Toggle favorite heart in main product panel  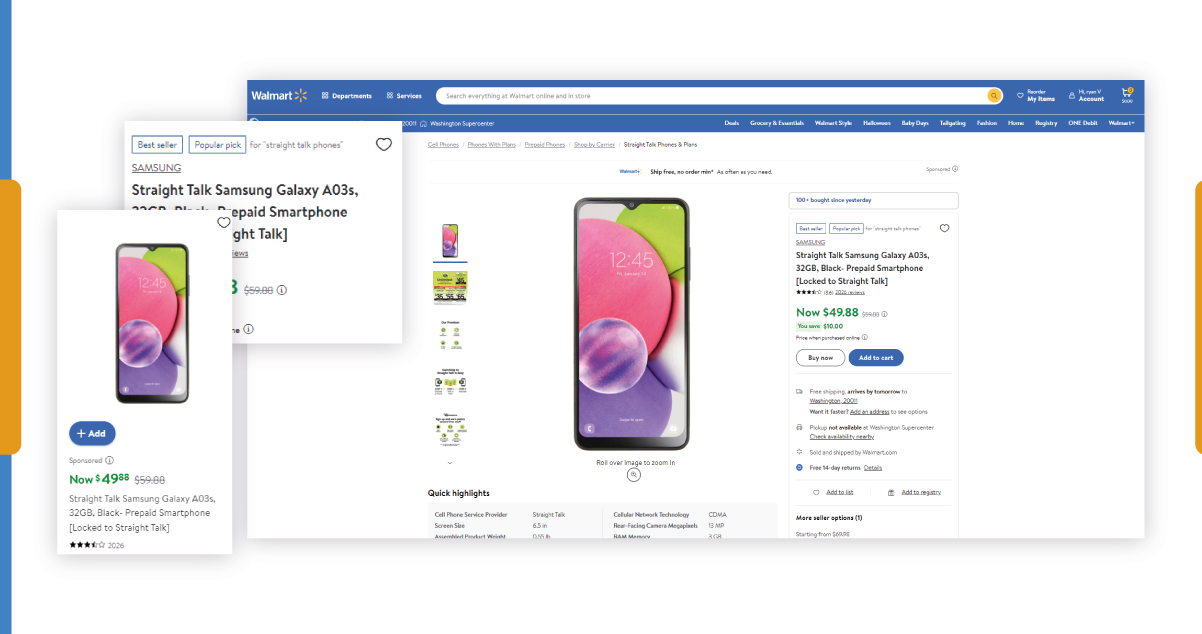click(x=944, y=228)
